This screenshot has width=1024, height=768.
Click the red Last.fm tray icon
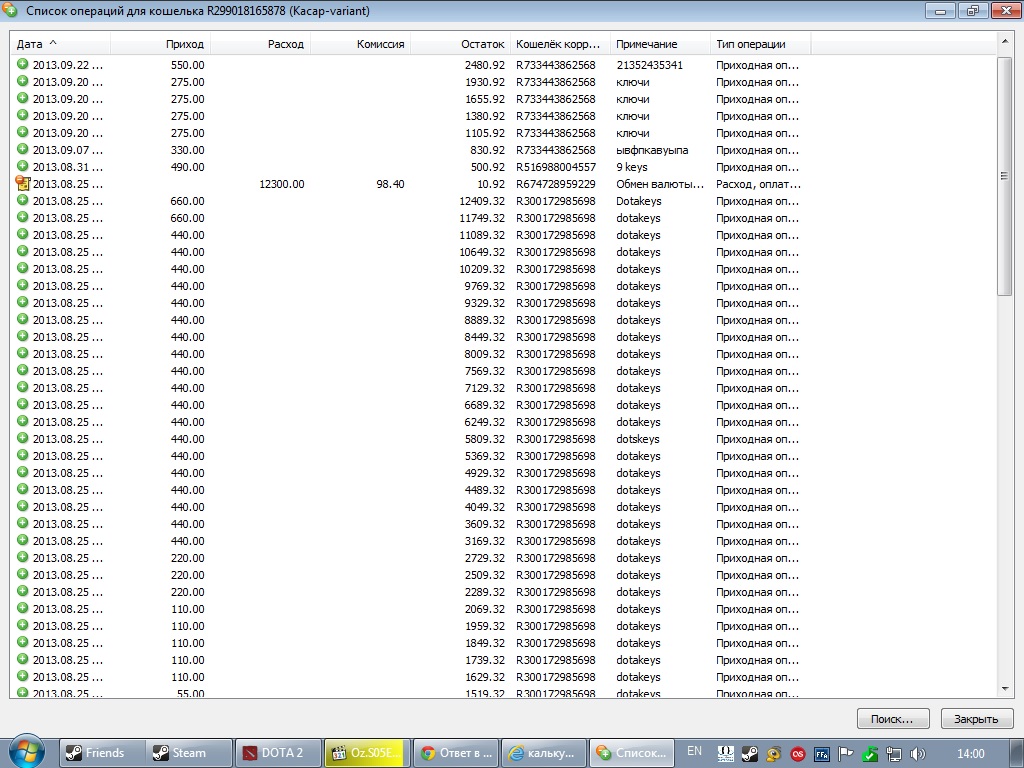tap(798, 754)
